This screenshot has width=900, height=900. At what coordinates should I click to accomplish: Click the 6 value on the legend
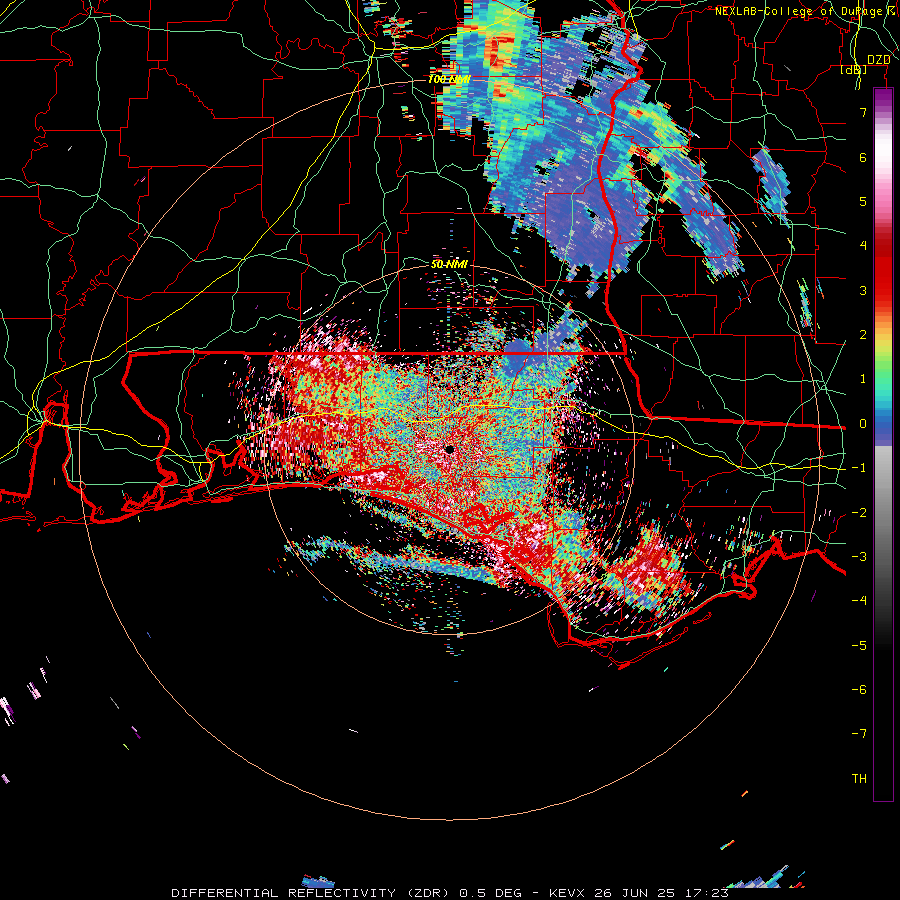[x=863, y=157]
